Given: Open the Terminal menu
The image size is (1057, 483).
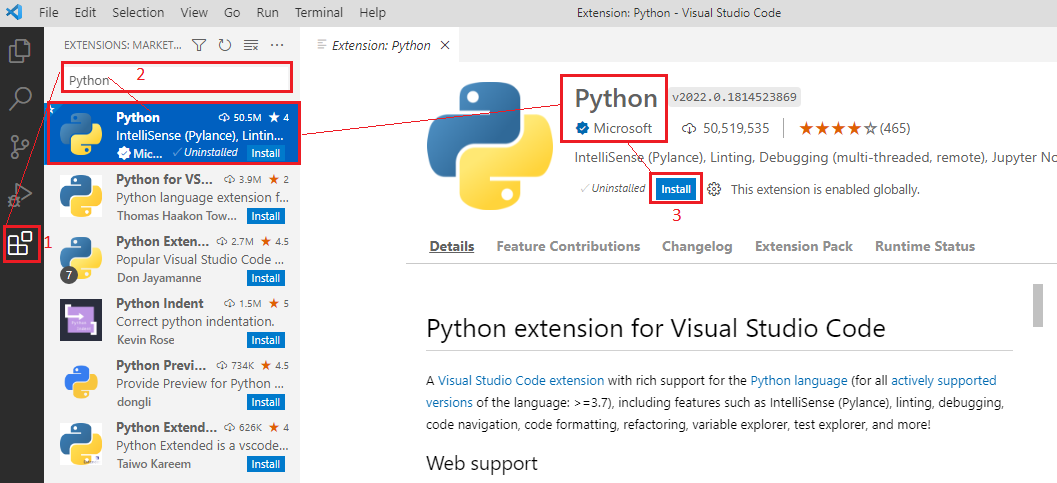Looking at the screenshot, I should click(x=319, y=12).
